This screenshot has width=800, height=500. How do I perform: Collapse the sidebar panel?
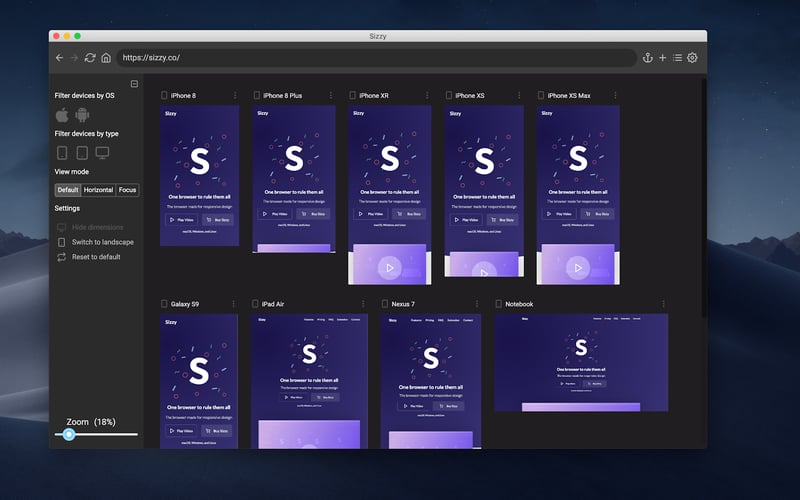134,84
